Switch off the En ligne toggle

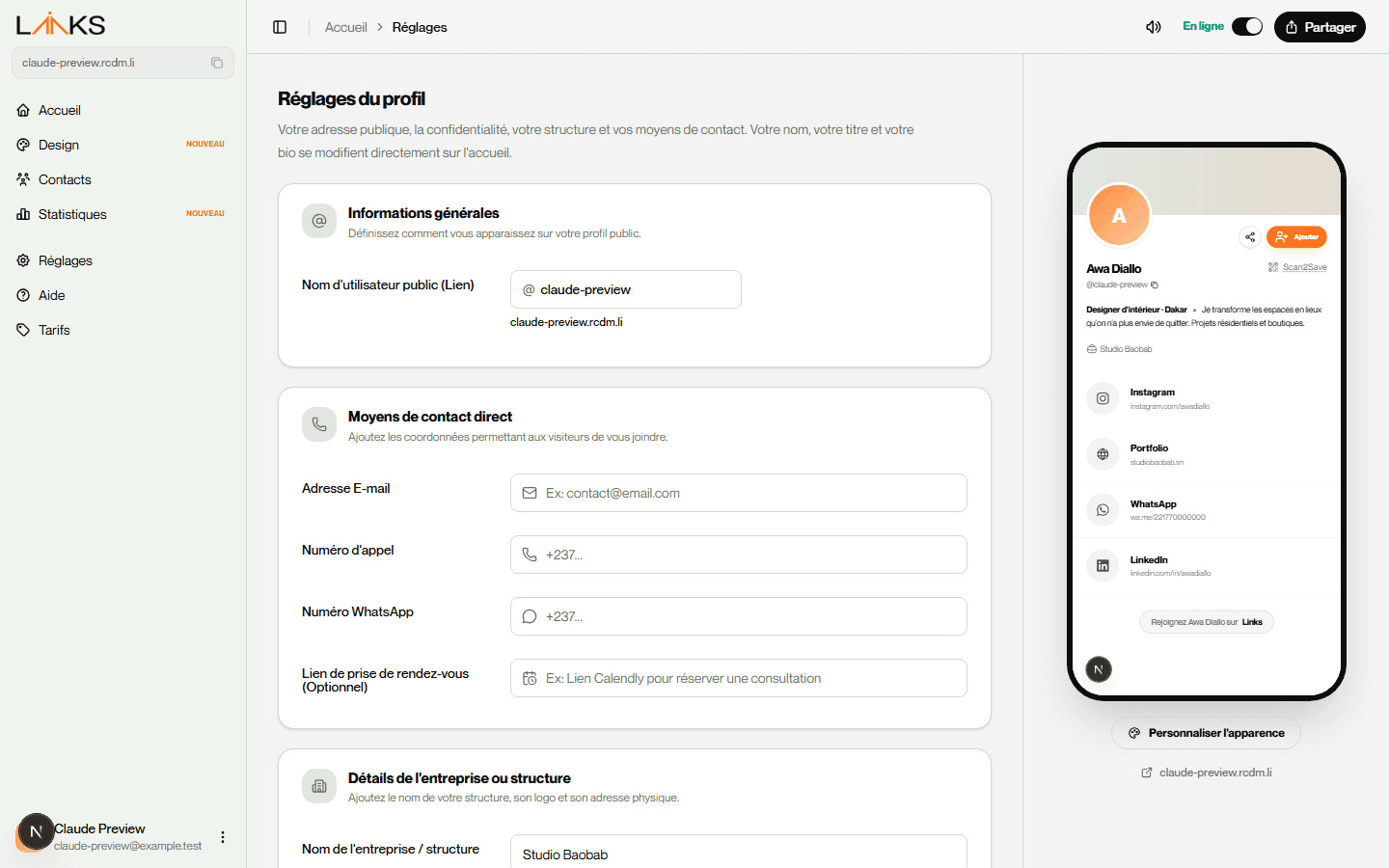pos(1247,27)
